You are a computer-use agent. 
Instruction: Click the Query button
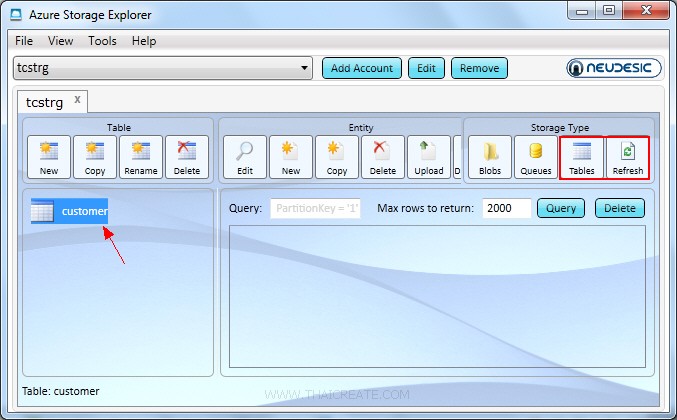pyautogui.click(x=560, y=208)
